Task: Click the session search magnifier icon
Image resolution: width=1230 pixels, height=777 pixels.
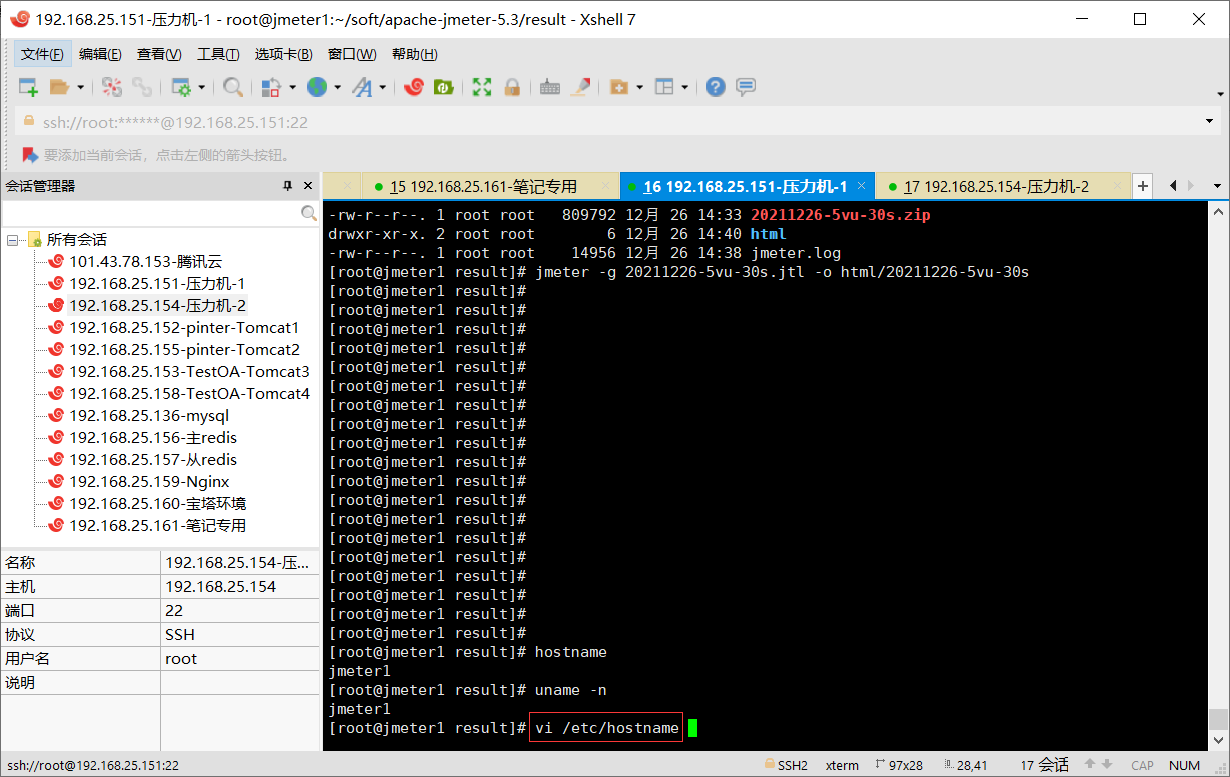Action: click(310, 213)
